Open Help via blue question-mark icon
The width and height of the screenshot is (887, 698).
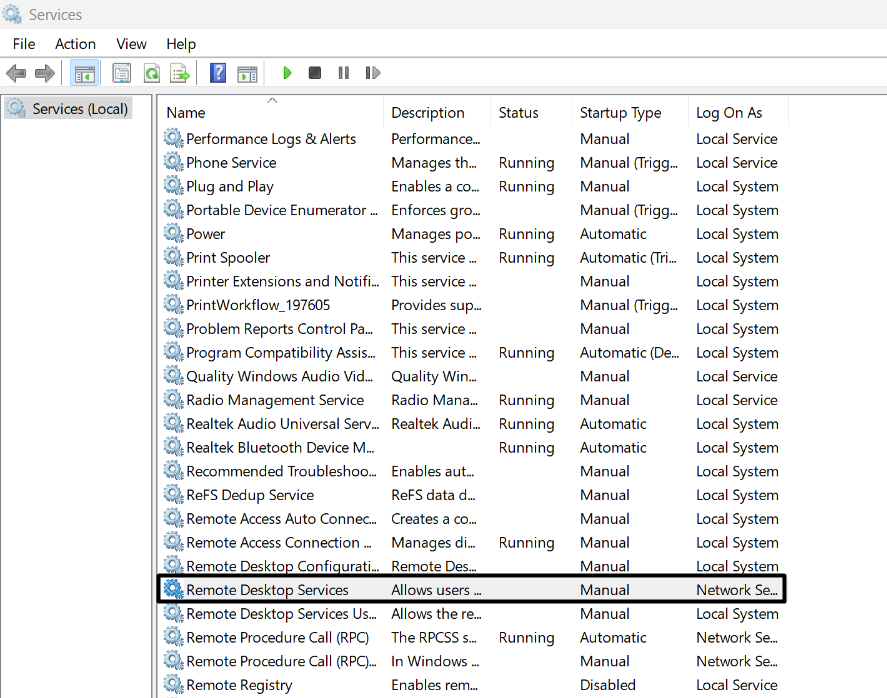tap(217, 73)
